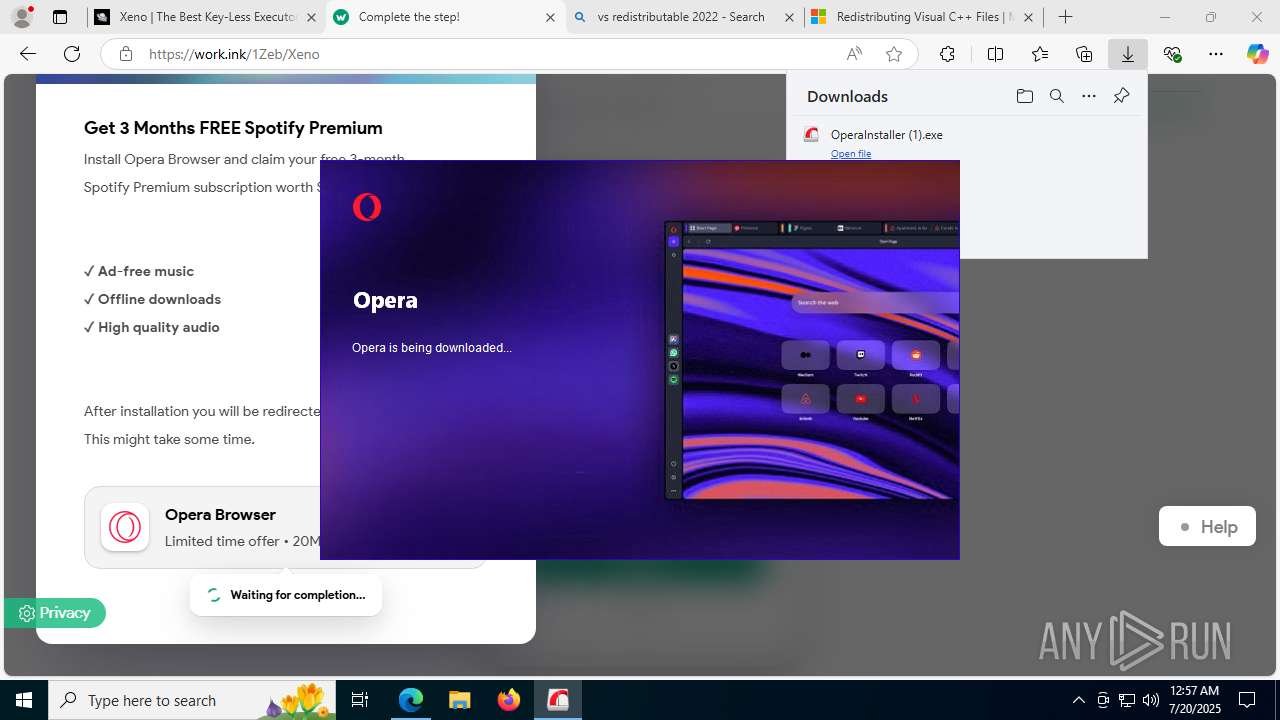Click Waiting for completion status pill
1280x720 pixels.
(286, 595)
